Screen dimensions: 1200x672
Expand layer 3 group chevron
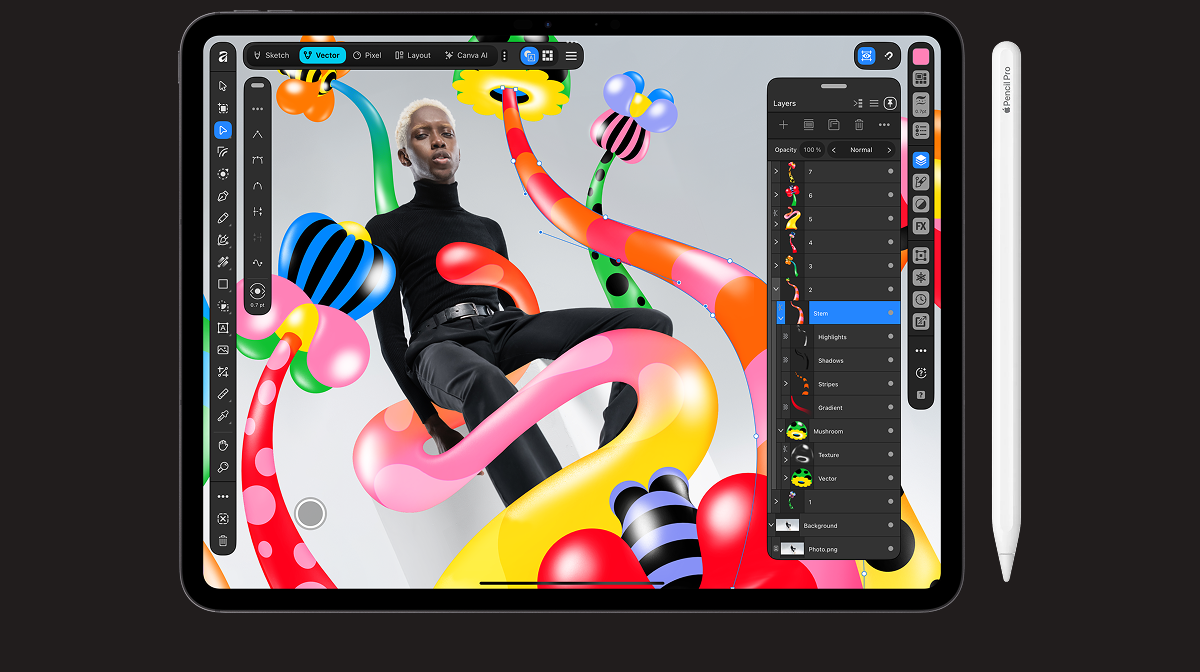click(775, 266)
